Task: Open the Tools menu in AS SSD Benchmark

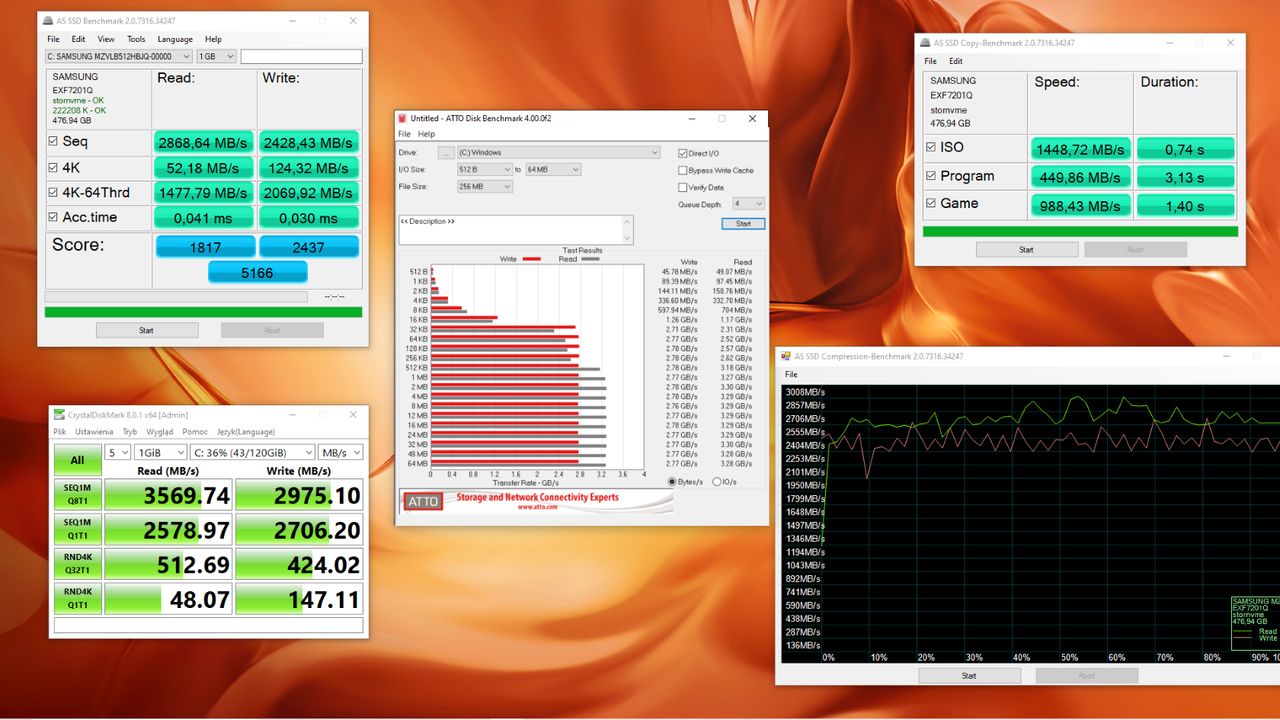Action: [x=136, y=39]
